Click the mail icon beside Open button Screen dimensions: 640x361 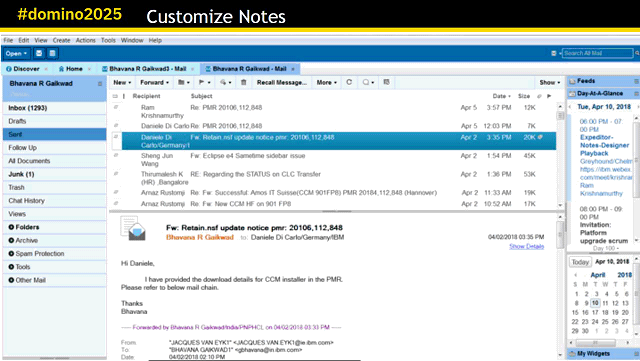pos(39,53)
